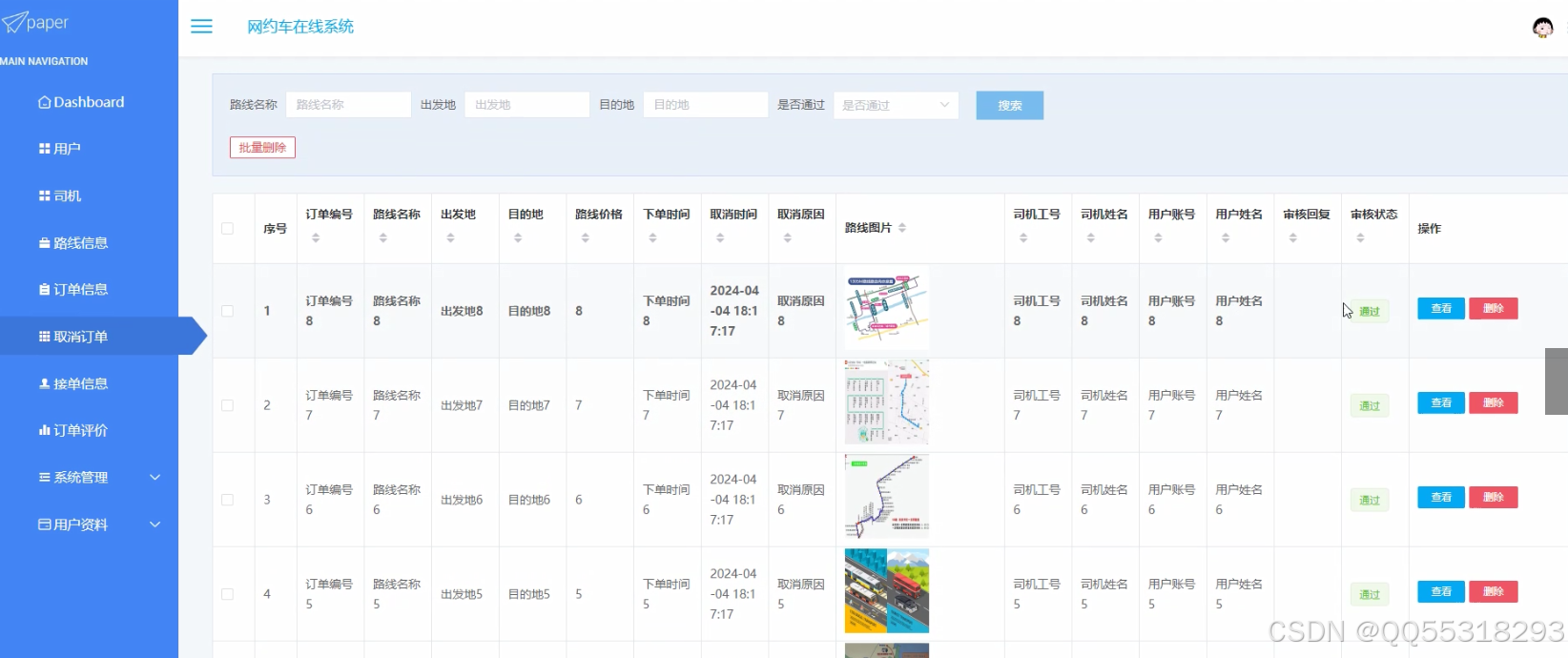Viewport: 1568px width, 658px height.
Task: Click the 网约车在线系统 header title
Action: [x=300, y=27]
